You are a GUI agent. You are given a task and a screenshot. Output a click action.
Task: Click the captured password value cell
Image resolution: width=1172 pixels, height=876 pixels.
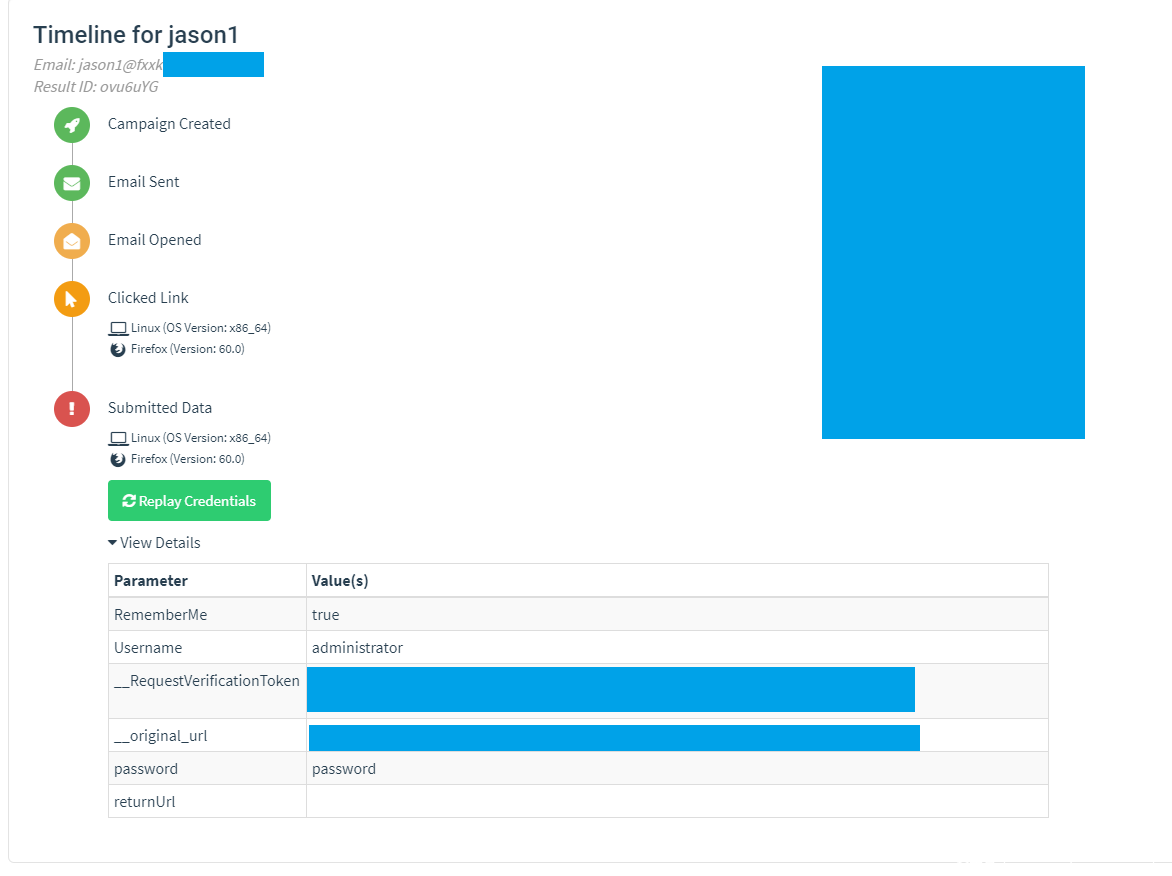[x=344, y=769]
